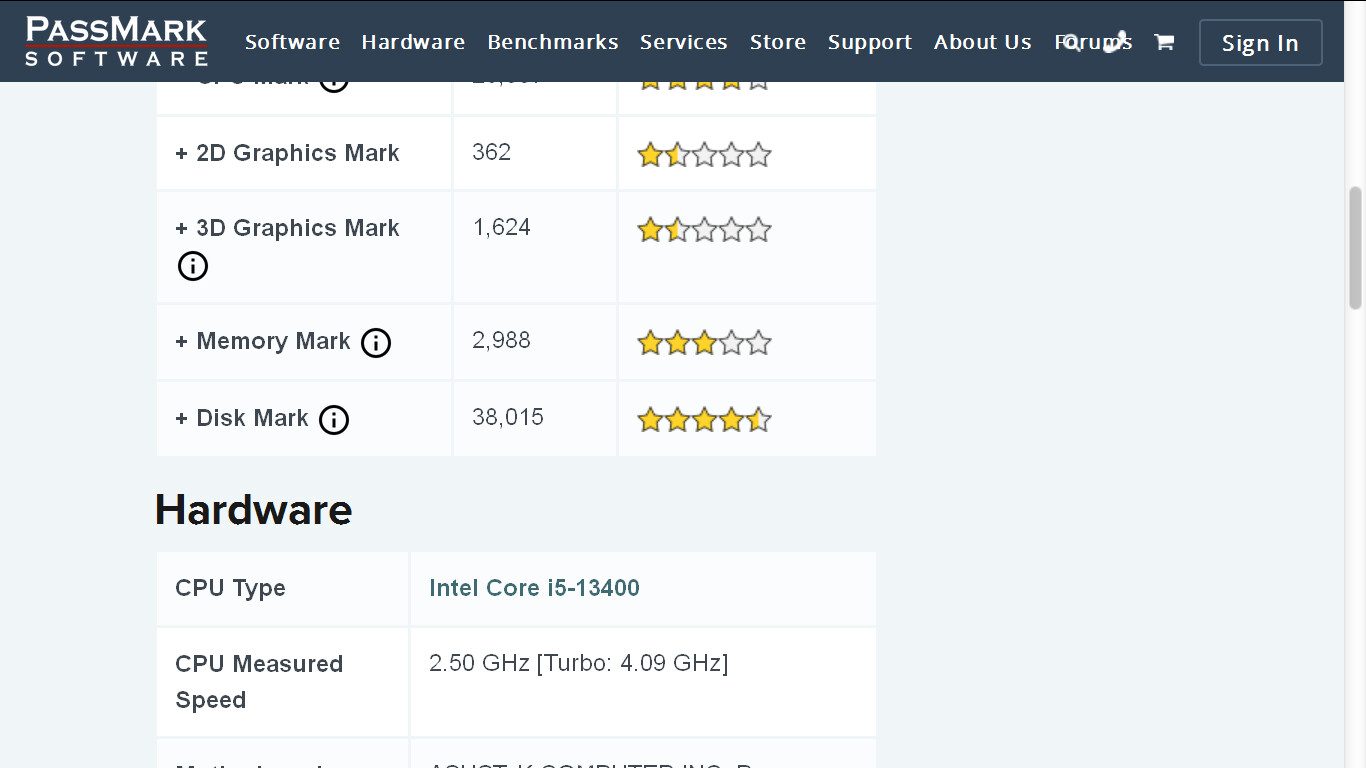Click the Disk Mark star rating
Viewport: 1366px width, 768px height.
click(704, 420)
